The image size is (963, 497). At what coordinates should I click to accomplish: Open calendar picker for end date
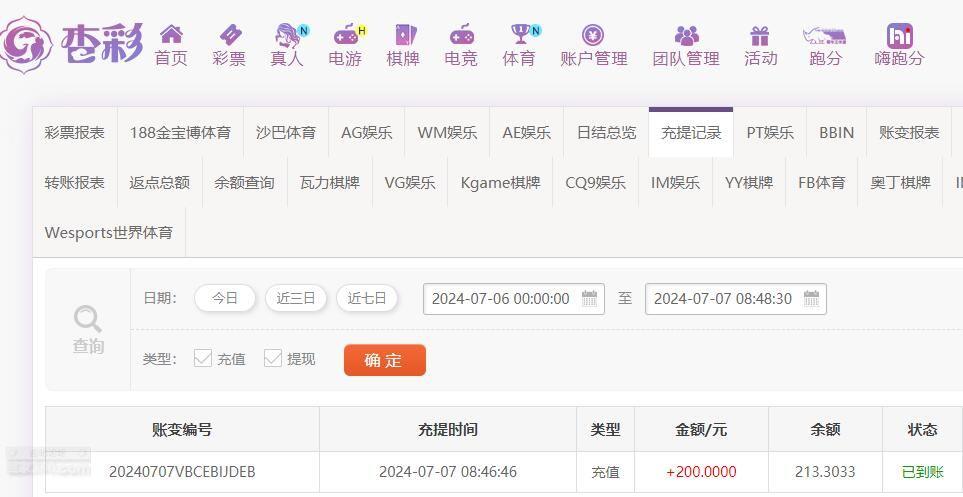[x=811, y=299]
